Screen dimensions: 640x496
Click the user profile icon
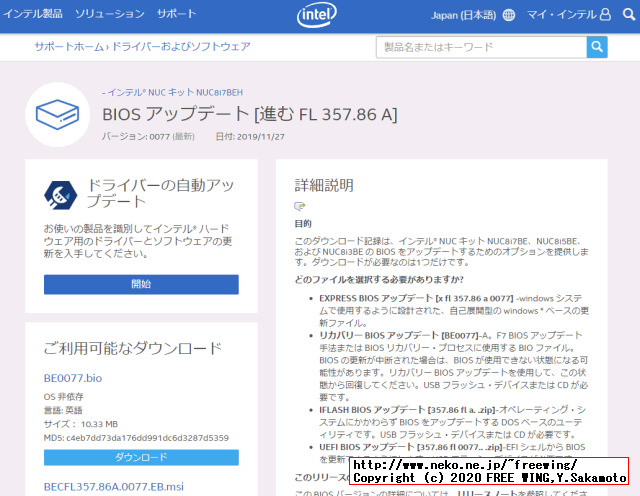[x=605, y=14]
